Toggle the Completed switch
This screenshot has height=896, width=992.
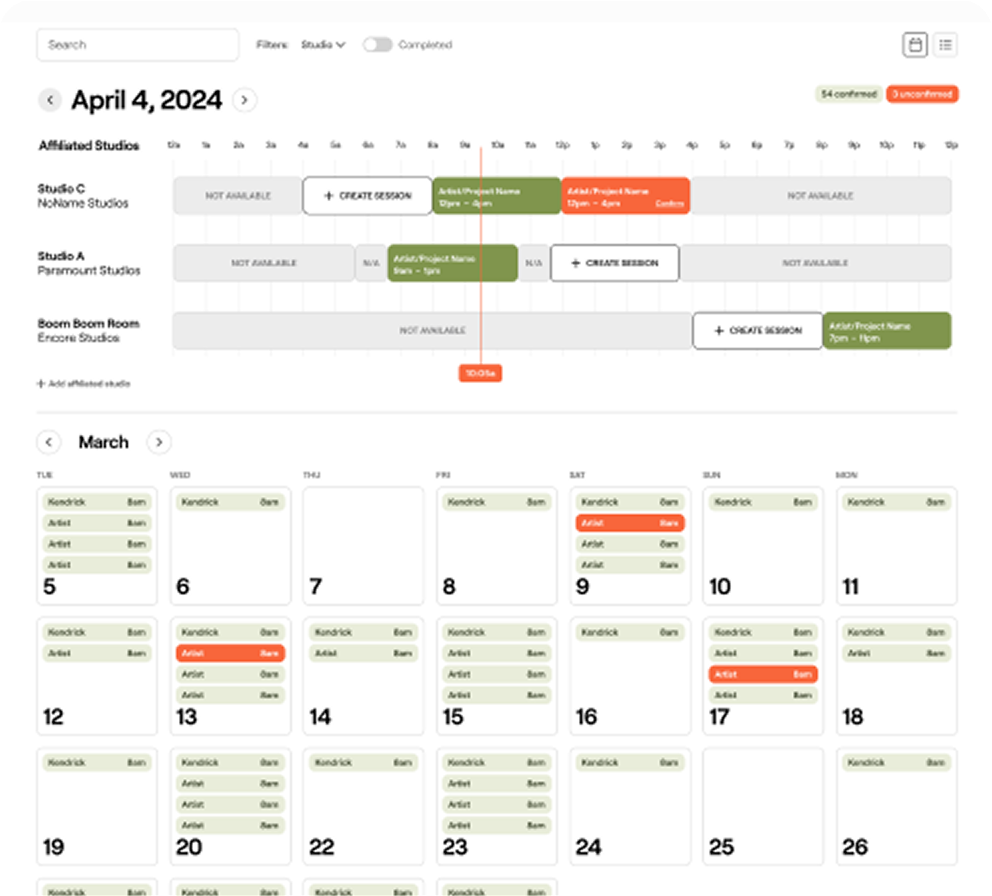click(x=377, y=45)
